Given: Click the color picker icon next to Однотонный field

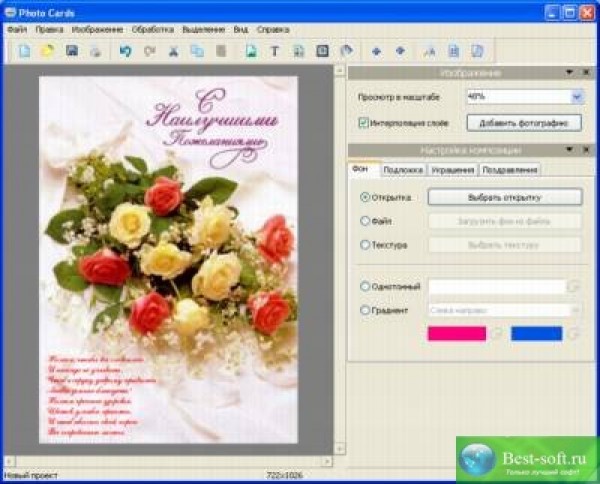Looking at the screenshot, I should coord(573,286).
